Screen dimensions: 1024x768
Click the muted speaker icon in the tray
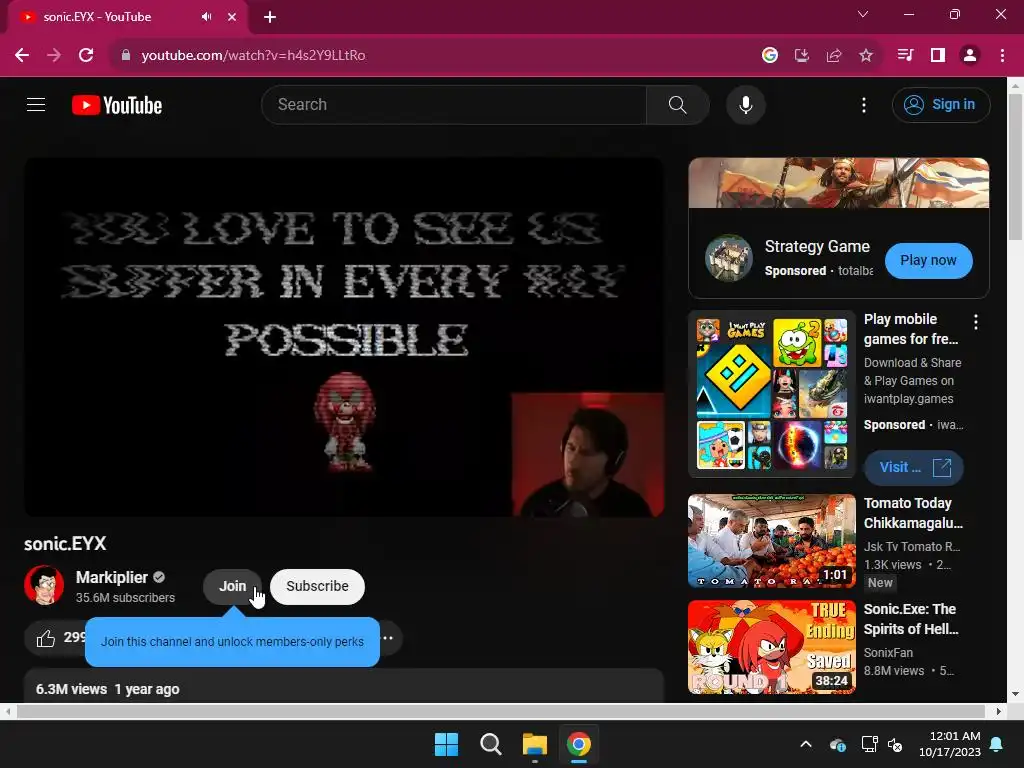(895, 744)
